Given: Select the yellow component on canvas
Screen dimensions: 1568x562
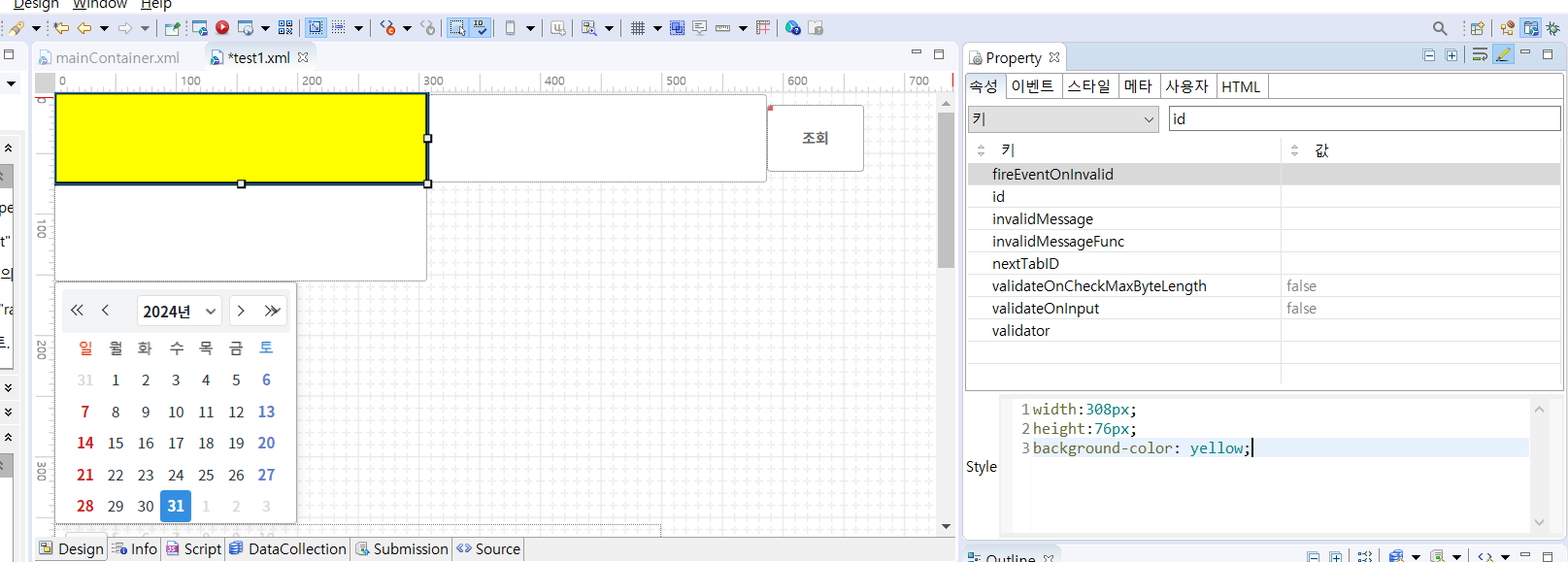Looking at the screenshot, I should [241, 138].
